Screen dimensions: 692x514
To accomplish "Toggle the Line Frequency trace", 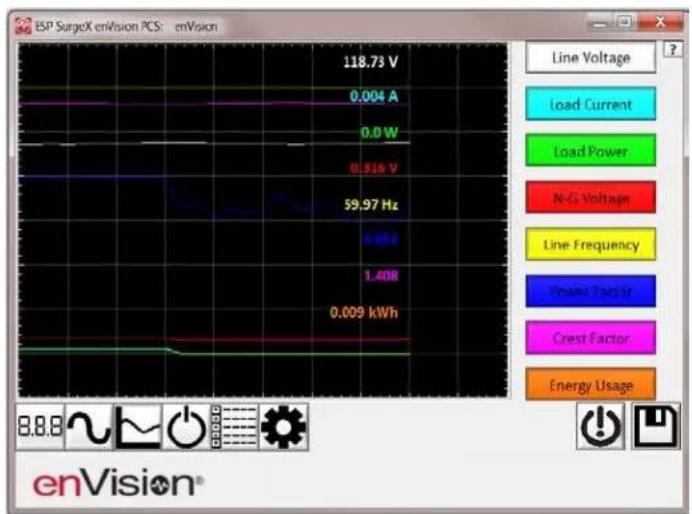I will click(x=590, y=244).
